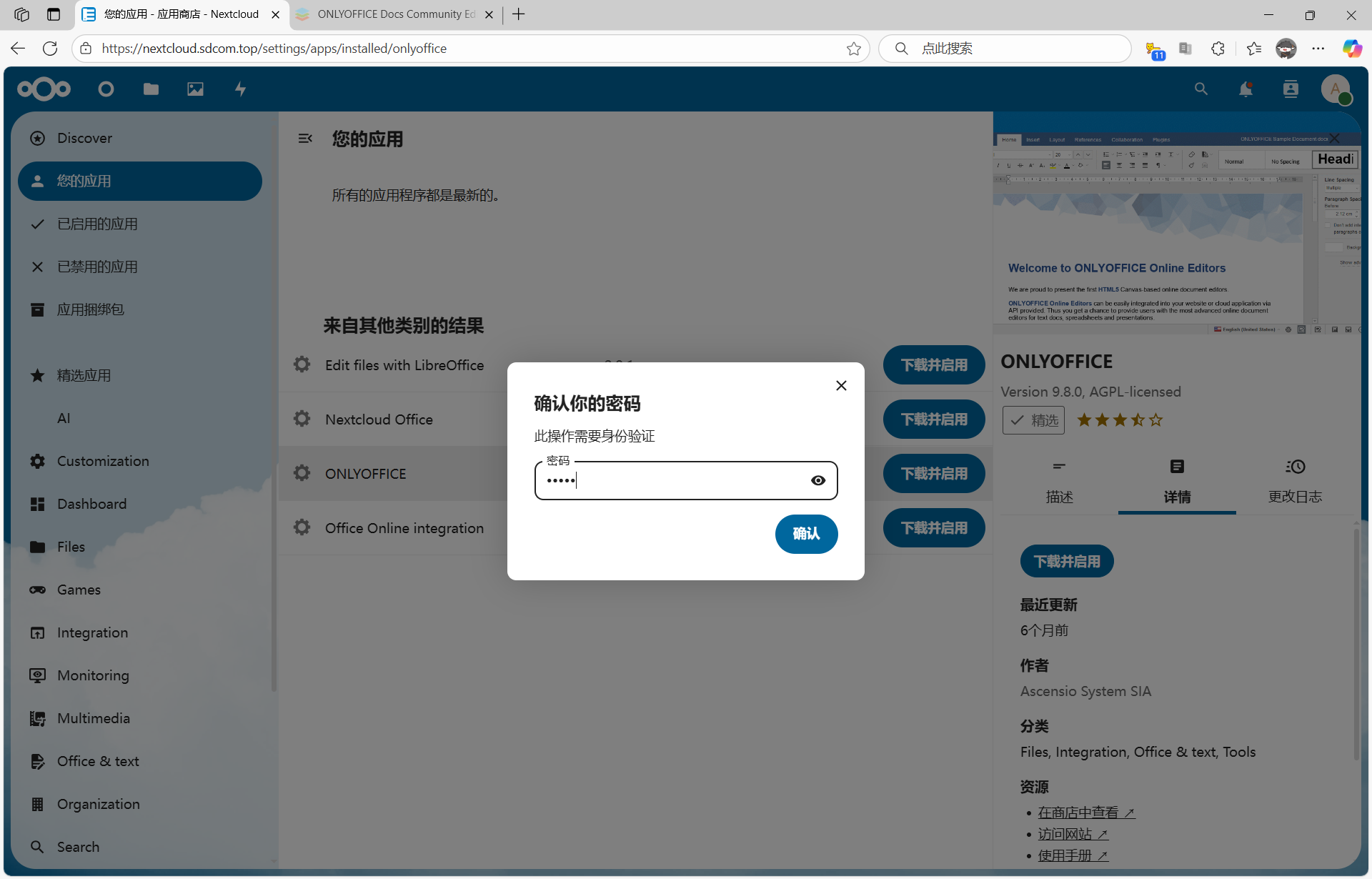Open the user avatar menu

pyautogui.click(x=1335, y=89)
